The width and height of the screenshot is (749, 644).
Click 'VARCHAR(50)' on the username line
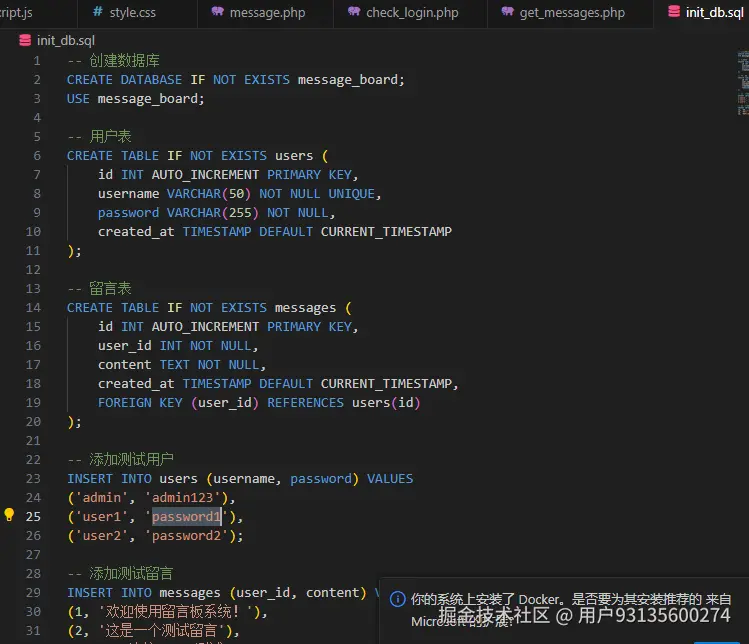[x=209, y=194]
